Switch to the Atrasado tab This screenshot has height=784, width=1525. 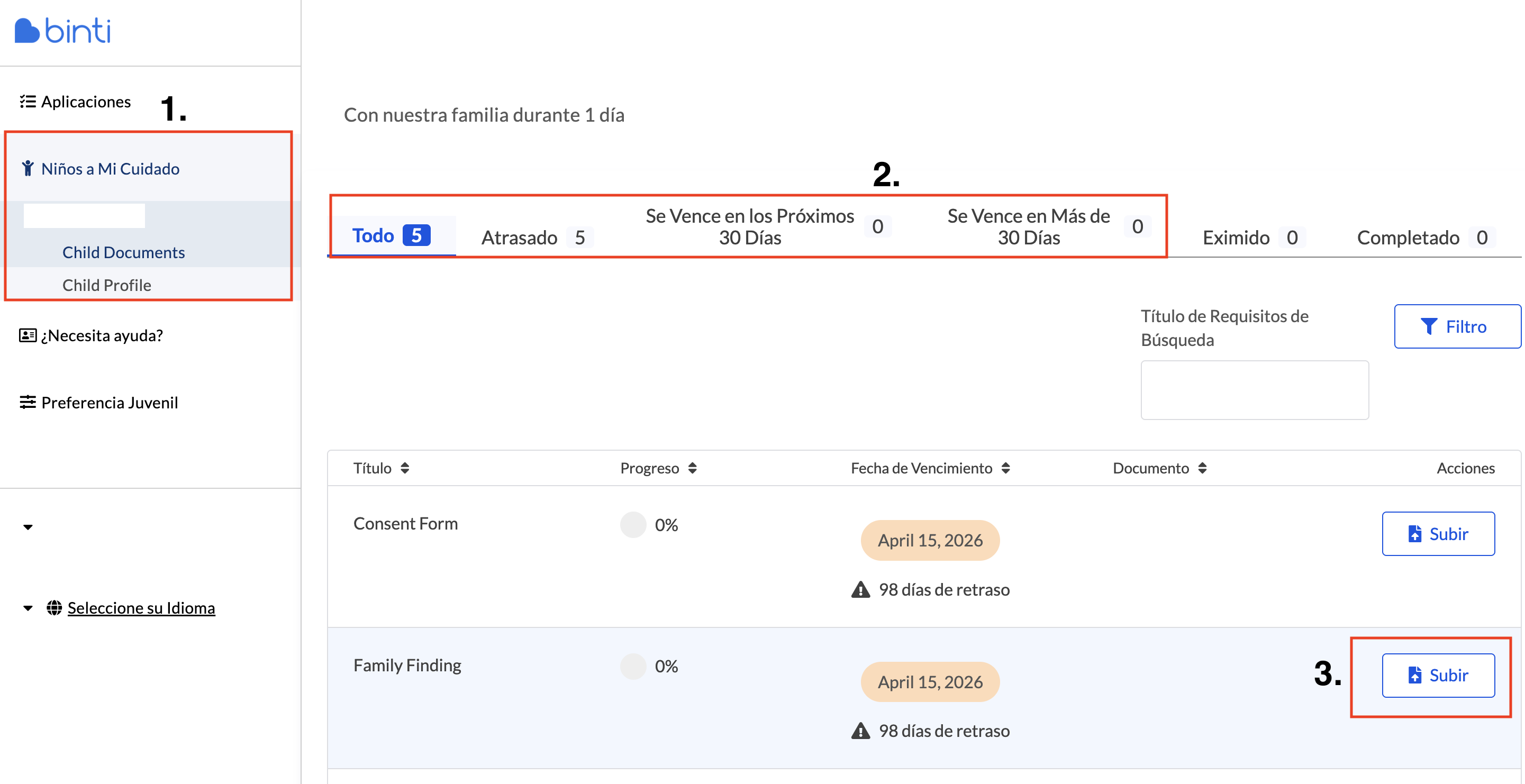(x=538, y=238)
